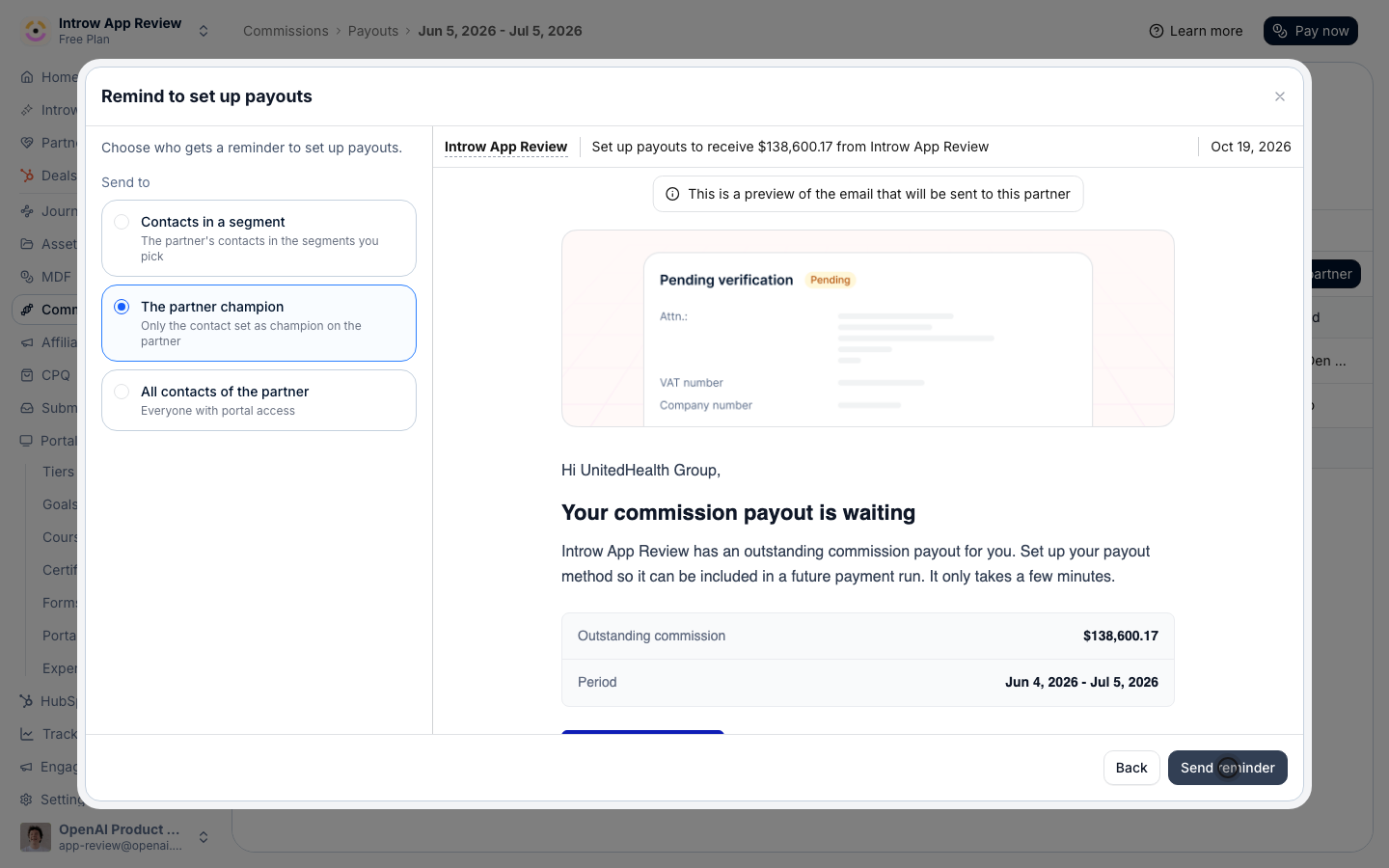Click the email subject line text
The image size is (1389, 868).
790,147
